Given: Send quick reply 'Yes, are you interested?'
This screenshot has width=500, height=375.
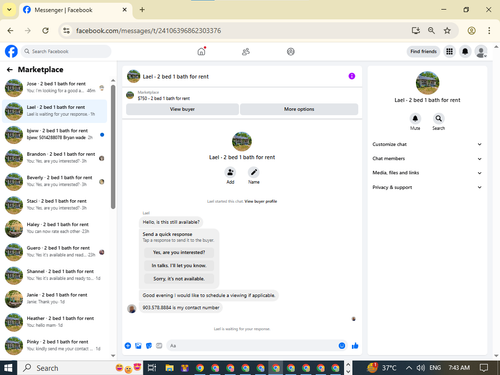Looking at the screenshot, I should click(179, 252).
